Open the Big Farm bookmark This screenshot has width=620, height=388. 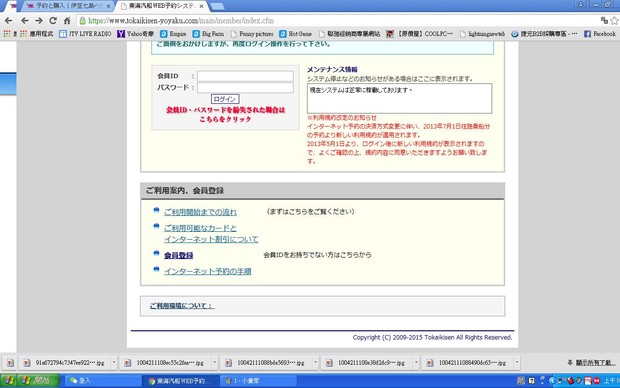pos(208,34)
